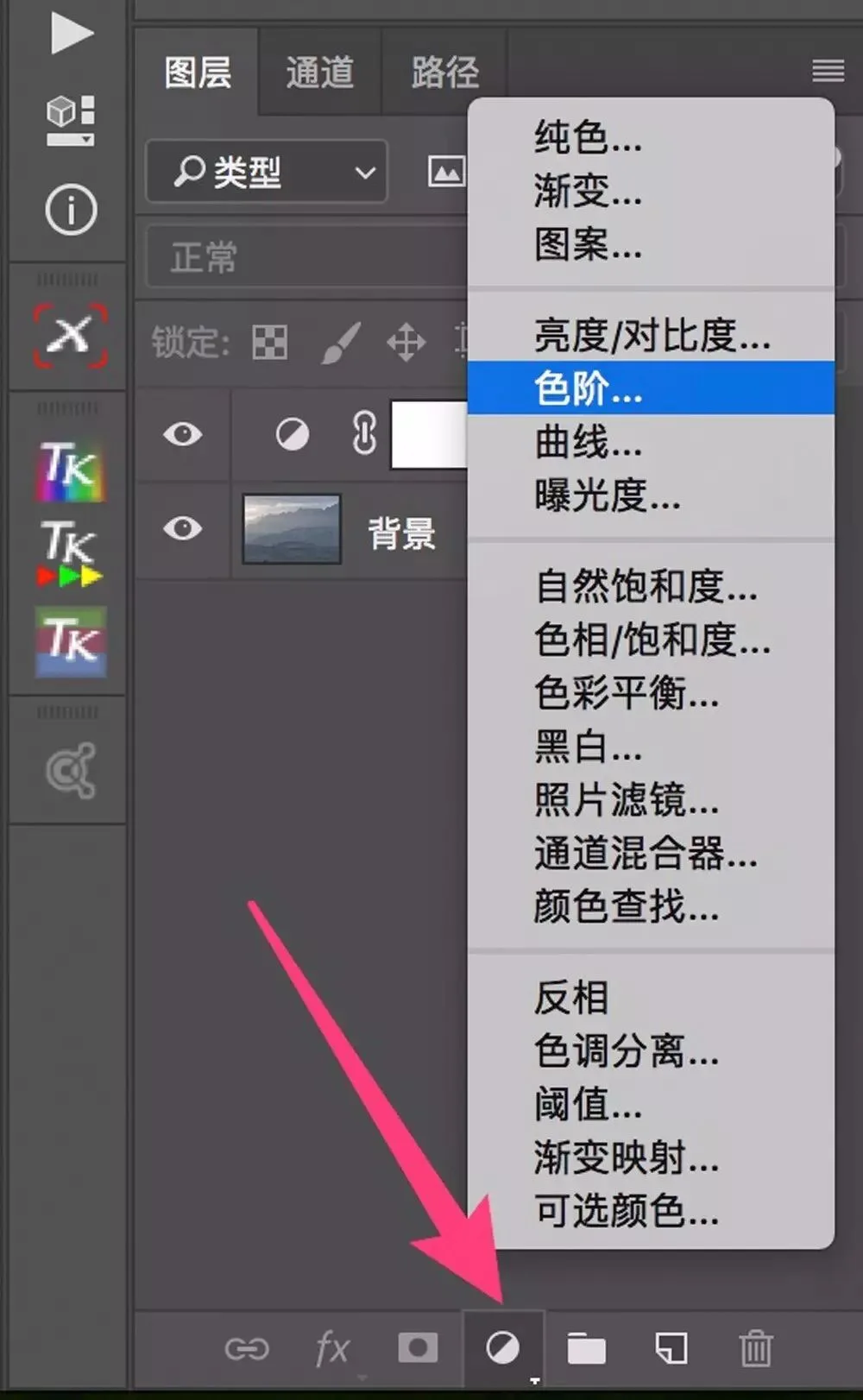Image resolution: width=863 pixels, height=1400 pixels.
Task: Choose 色相/饱和度... adjustment
Action: coord(651,640)
